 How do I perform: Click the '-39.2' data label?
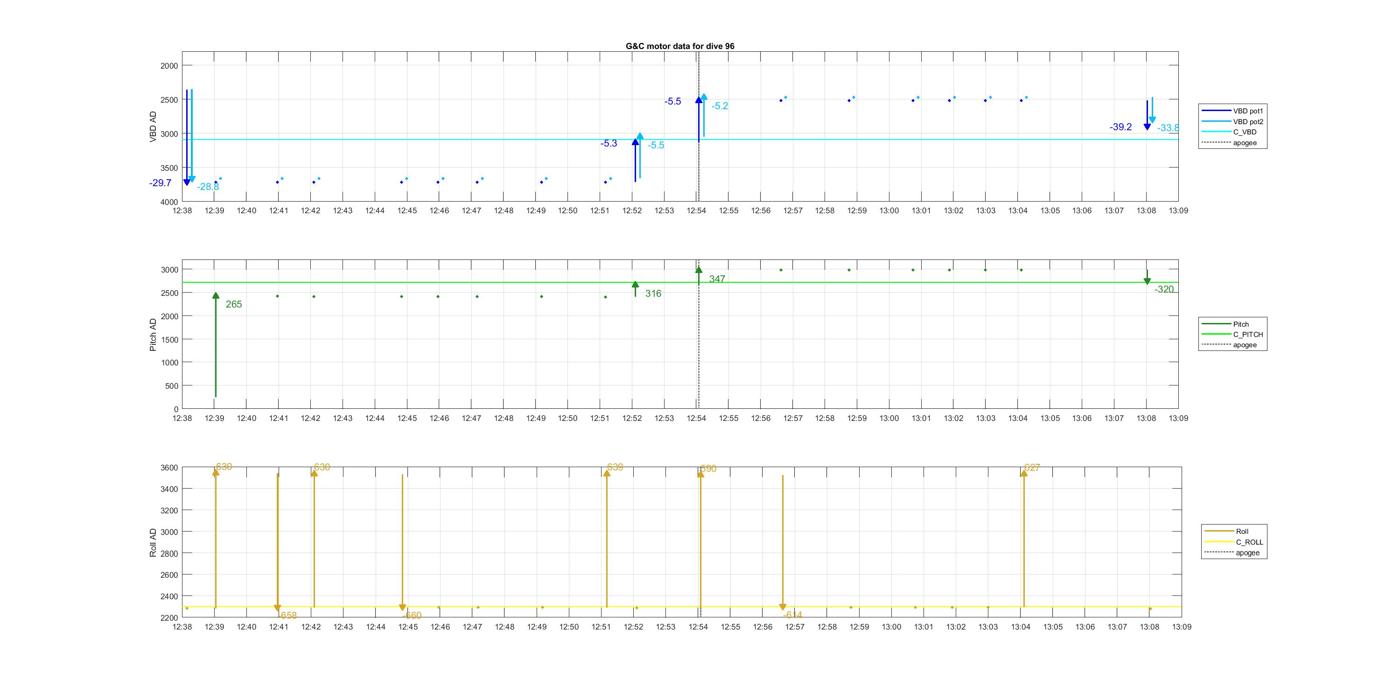[x=1121, y=127]
